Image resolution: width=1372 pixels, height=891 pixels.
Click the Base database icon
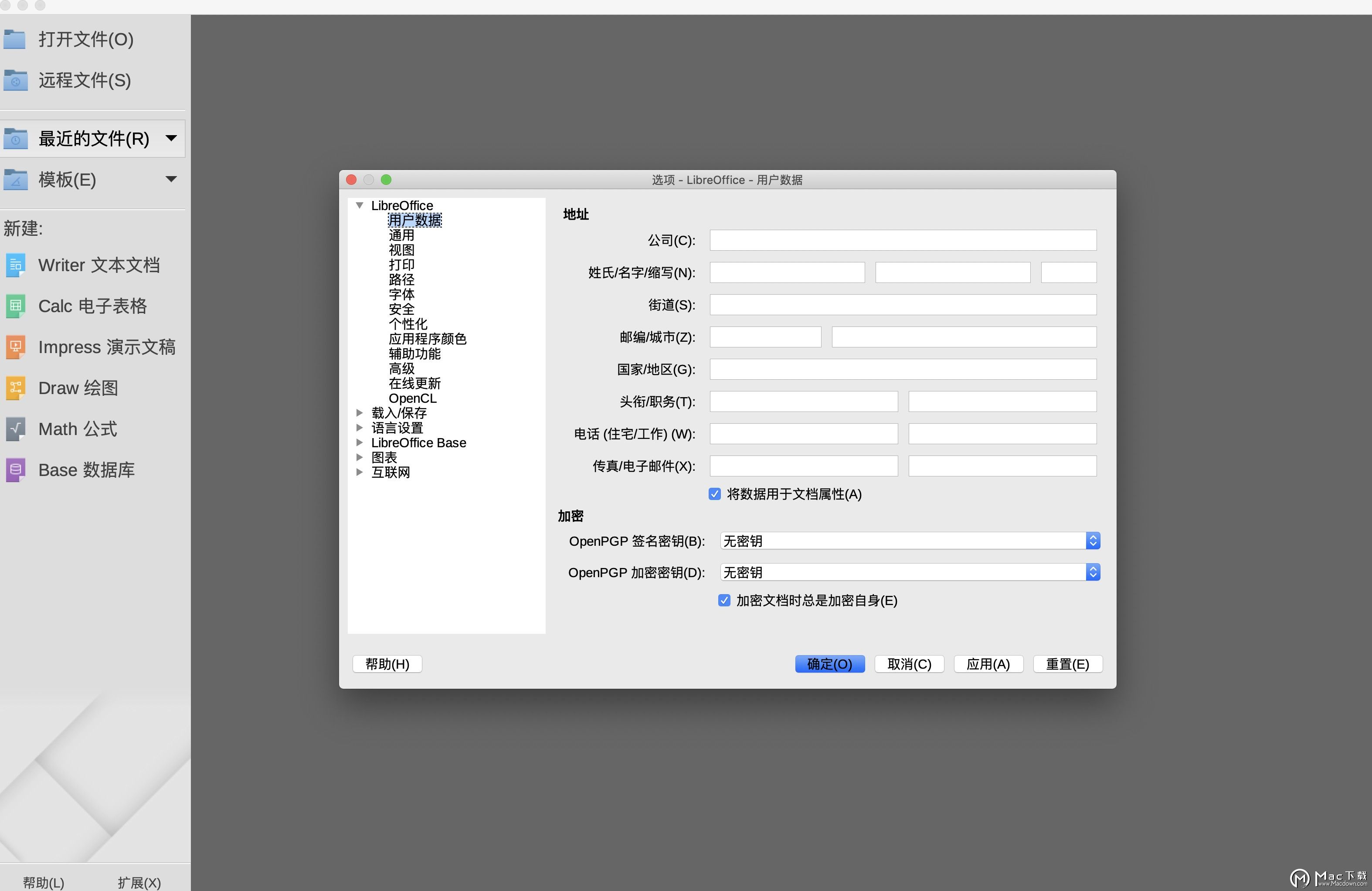(16, 470)
